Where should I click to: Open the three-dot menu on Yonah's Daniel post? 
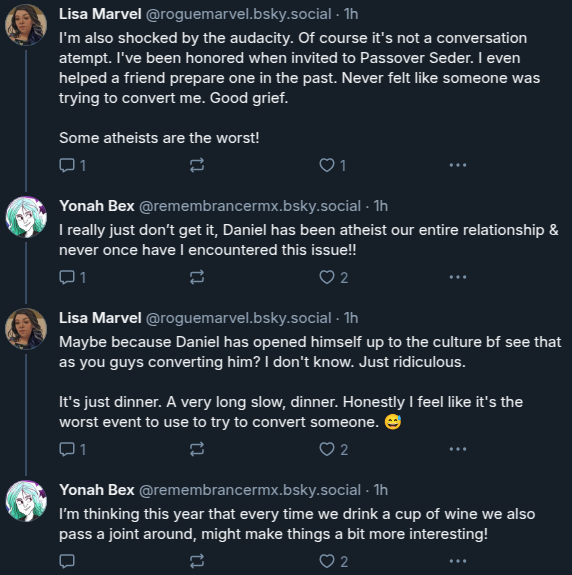[x=458, y=277]
